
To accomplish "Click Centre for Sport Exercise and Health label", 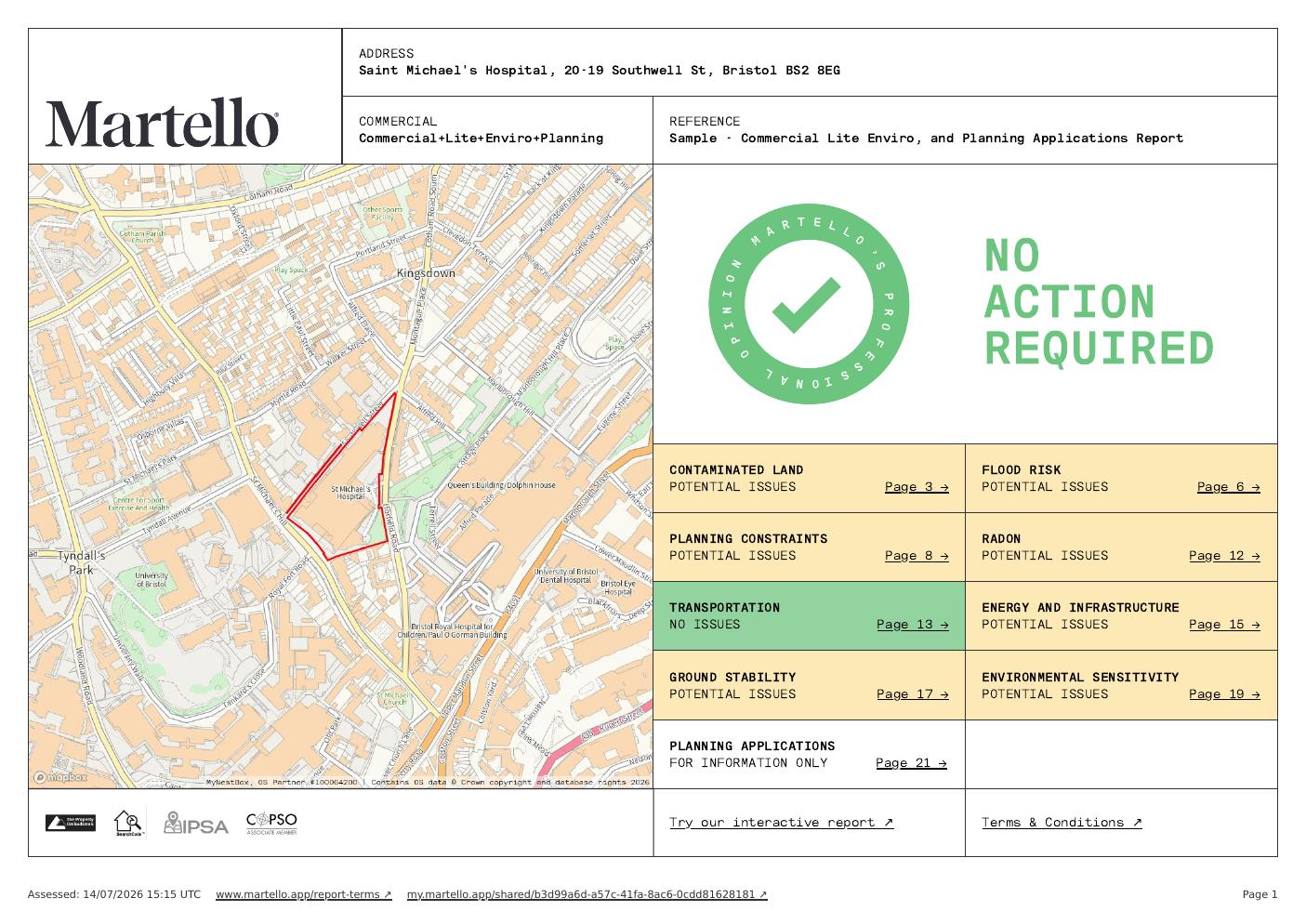I will point(139,504).
